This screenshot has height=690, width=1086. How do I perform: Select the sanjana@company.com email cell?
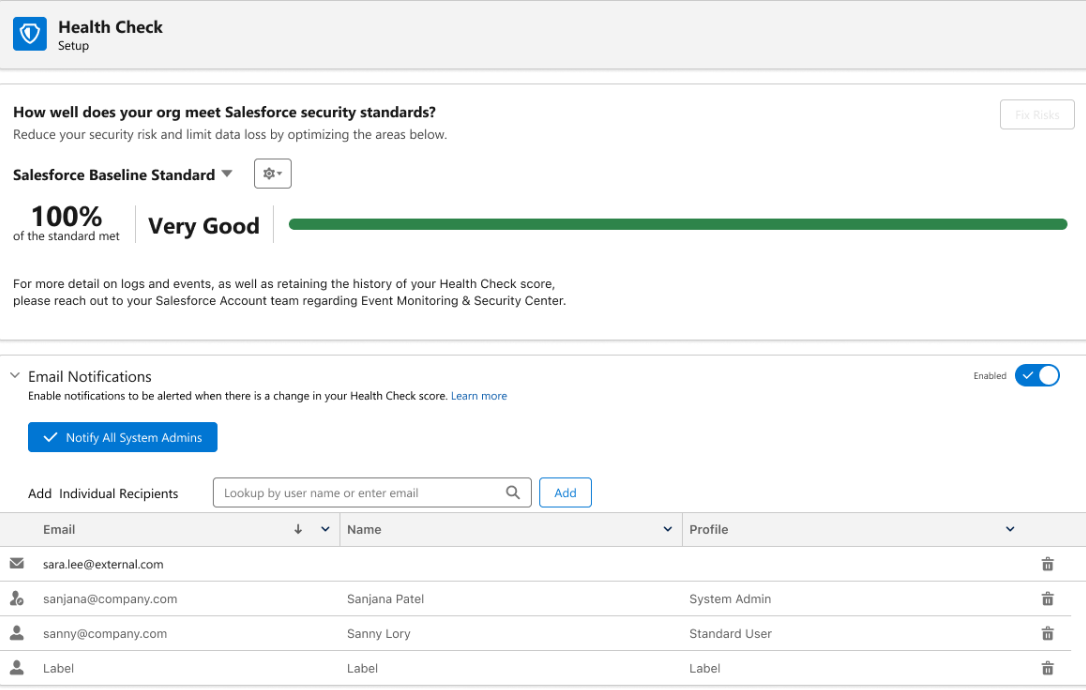[x=110, y=599]
